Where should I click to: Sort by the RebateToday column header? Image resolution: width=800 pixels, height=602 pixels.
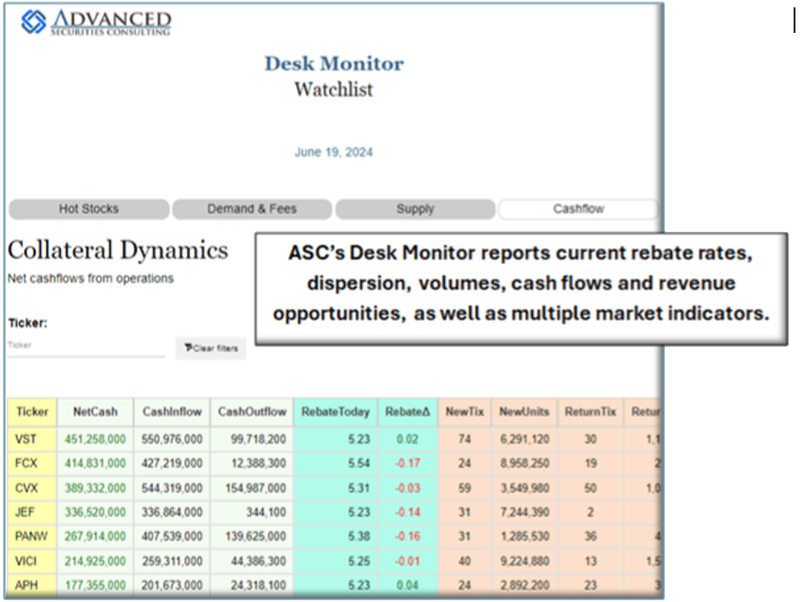pos(335,412)
